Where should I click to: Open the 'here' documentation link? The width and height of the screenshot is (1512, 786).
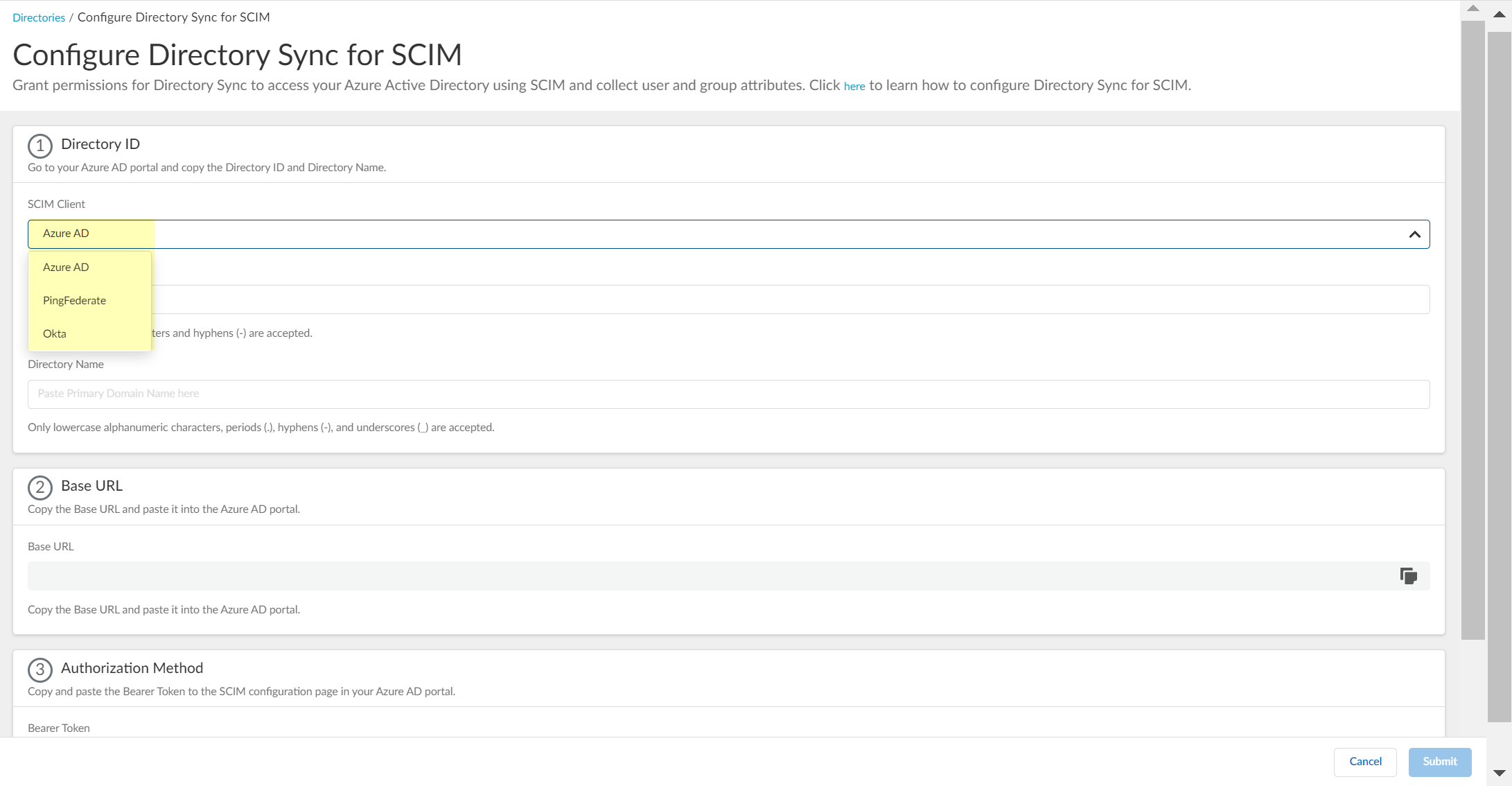pos(854,86)
